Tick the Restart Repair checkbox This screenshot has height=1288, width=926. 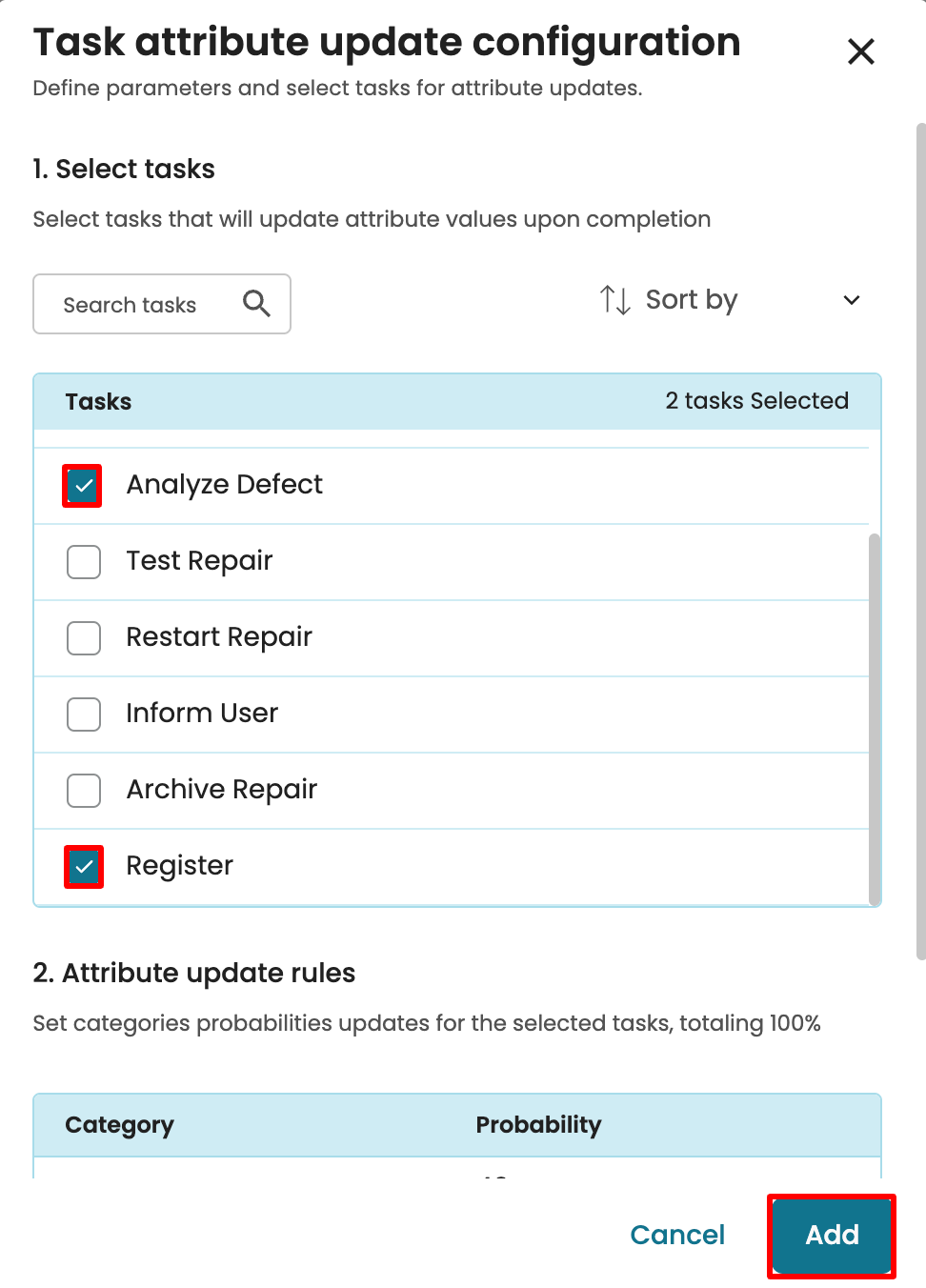(84, 638)
